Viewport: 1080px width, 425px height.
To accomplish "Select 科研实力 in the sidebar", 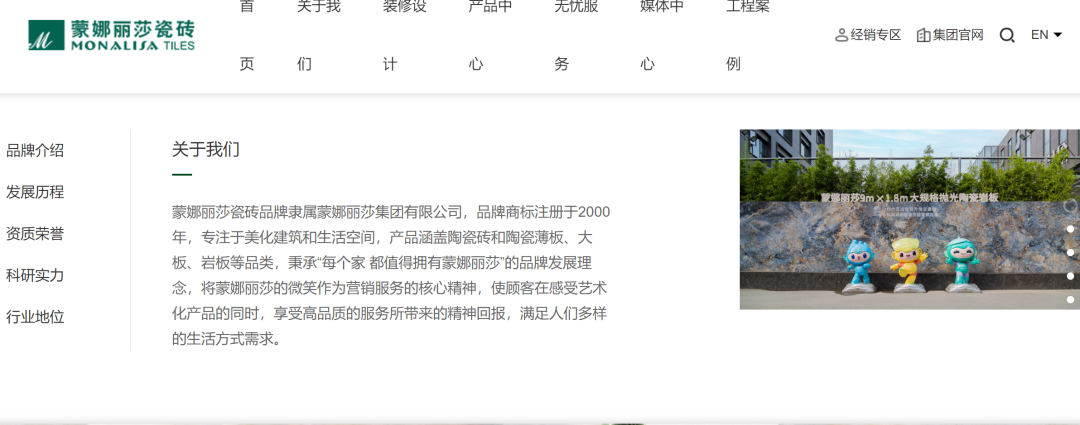I will click(x=35, y=276).
